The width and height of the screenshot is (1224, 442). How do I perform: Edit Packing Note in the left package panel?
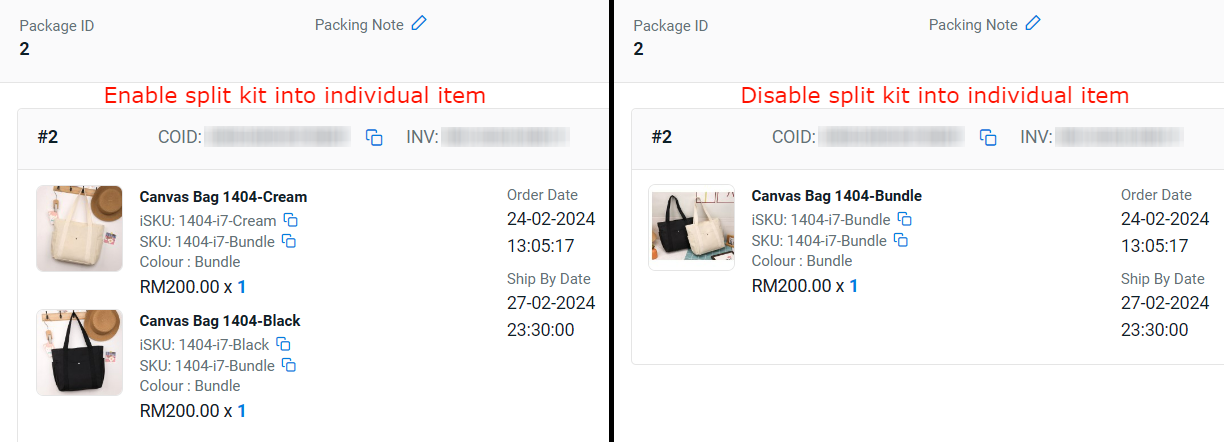coord(419,23)
